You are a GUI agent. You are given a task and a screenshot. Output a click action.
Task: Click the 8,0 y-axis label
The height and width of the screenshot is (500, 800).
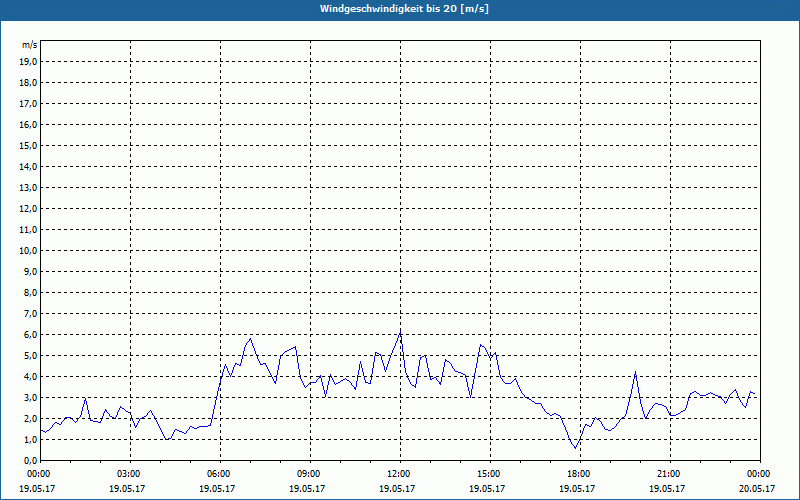[30, 293]
